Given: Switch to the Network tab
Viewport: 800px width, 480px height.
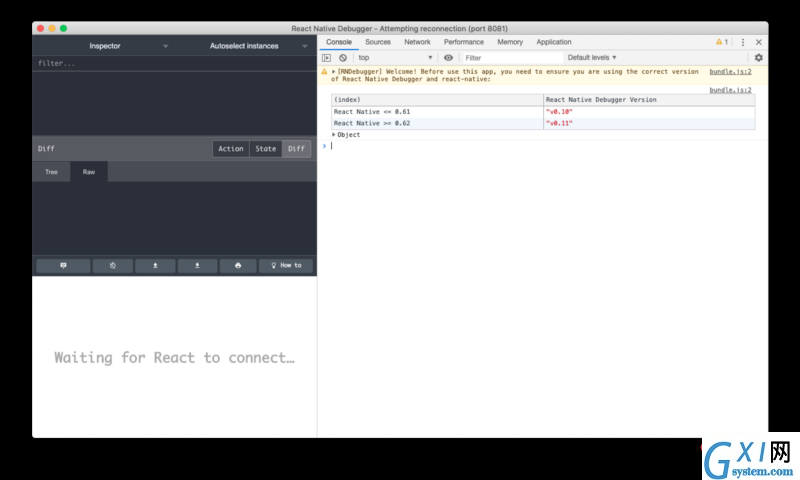Looking at the screenshot, I should click(x=417, y=42).
